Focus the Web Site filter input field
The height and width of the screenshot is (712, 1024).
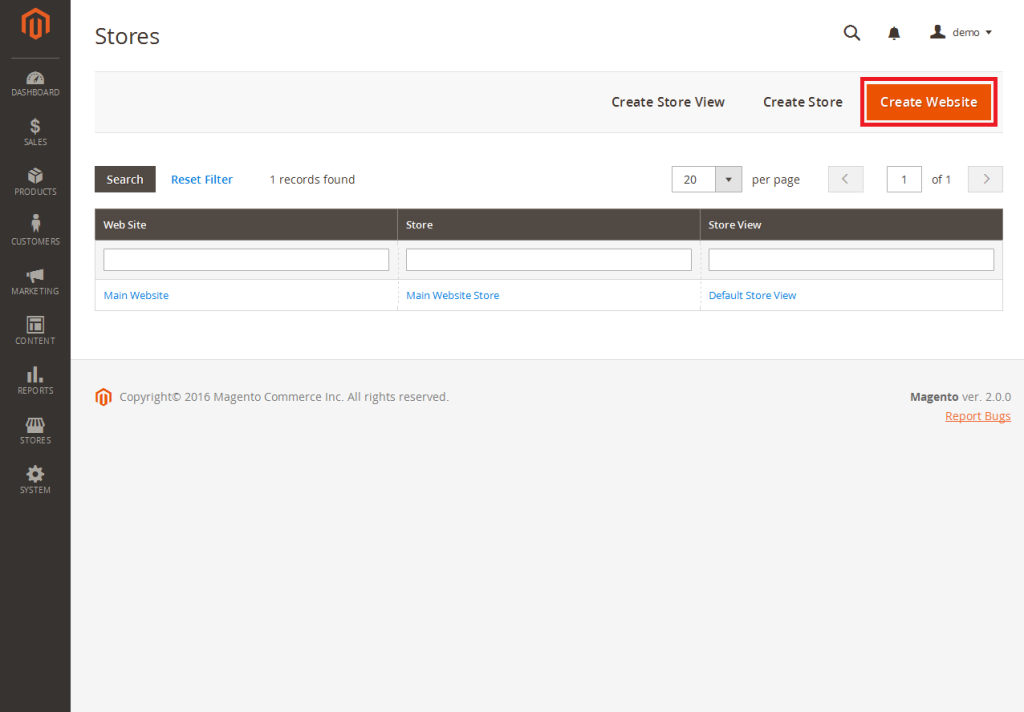point(246,260)
